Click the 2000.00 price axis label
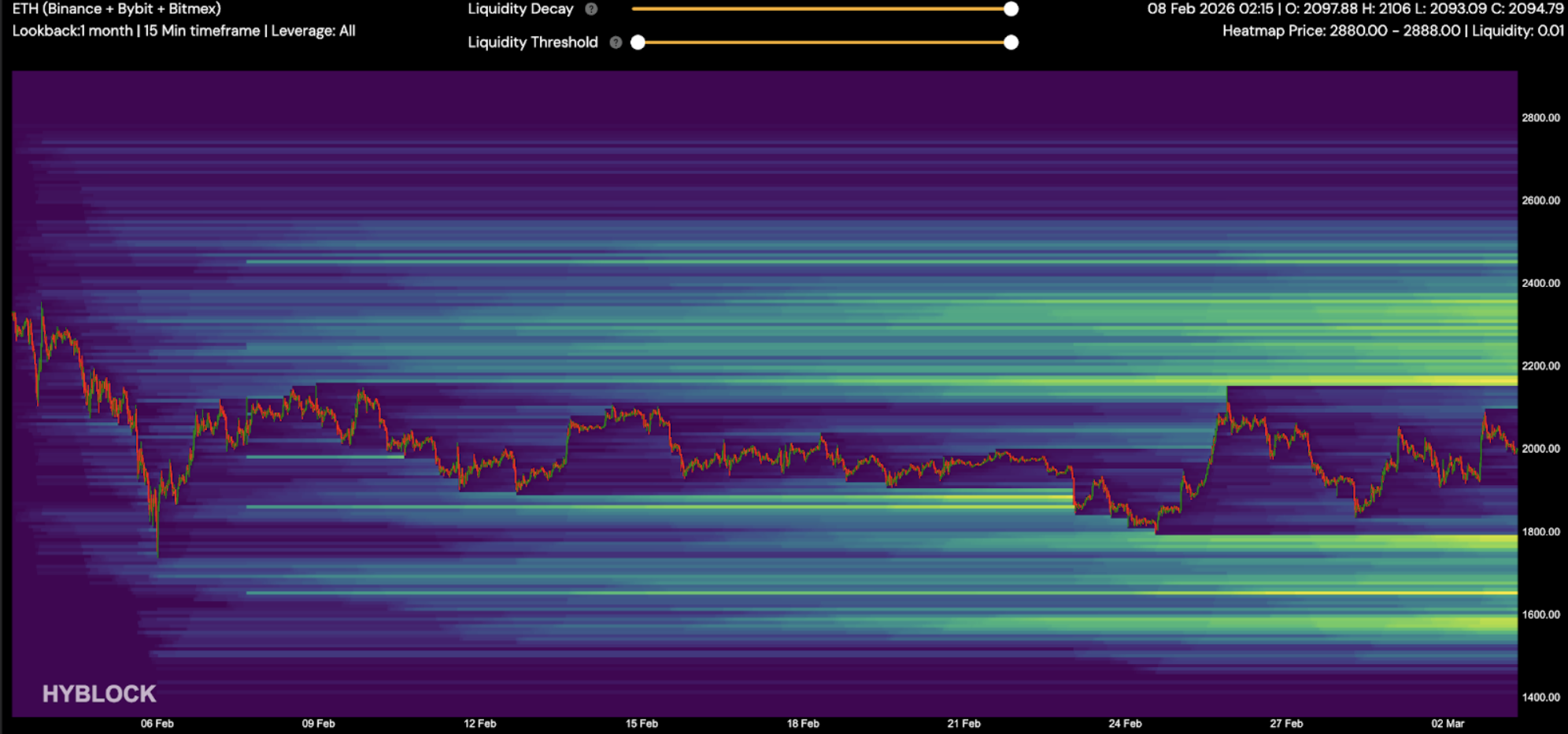 click(1540, 449)
